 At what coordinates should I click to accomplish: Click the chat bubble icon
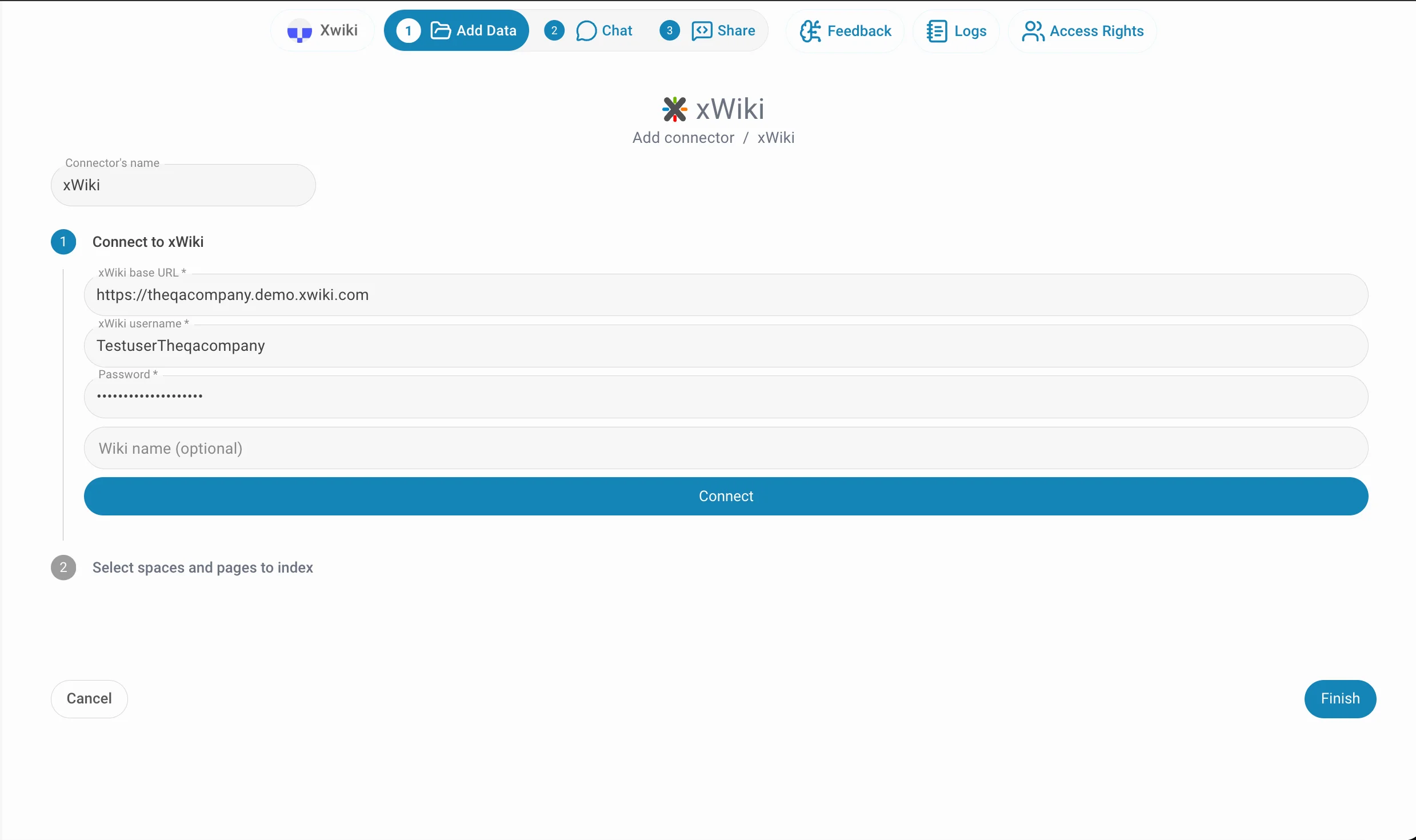(586, 31)
